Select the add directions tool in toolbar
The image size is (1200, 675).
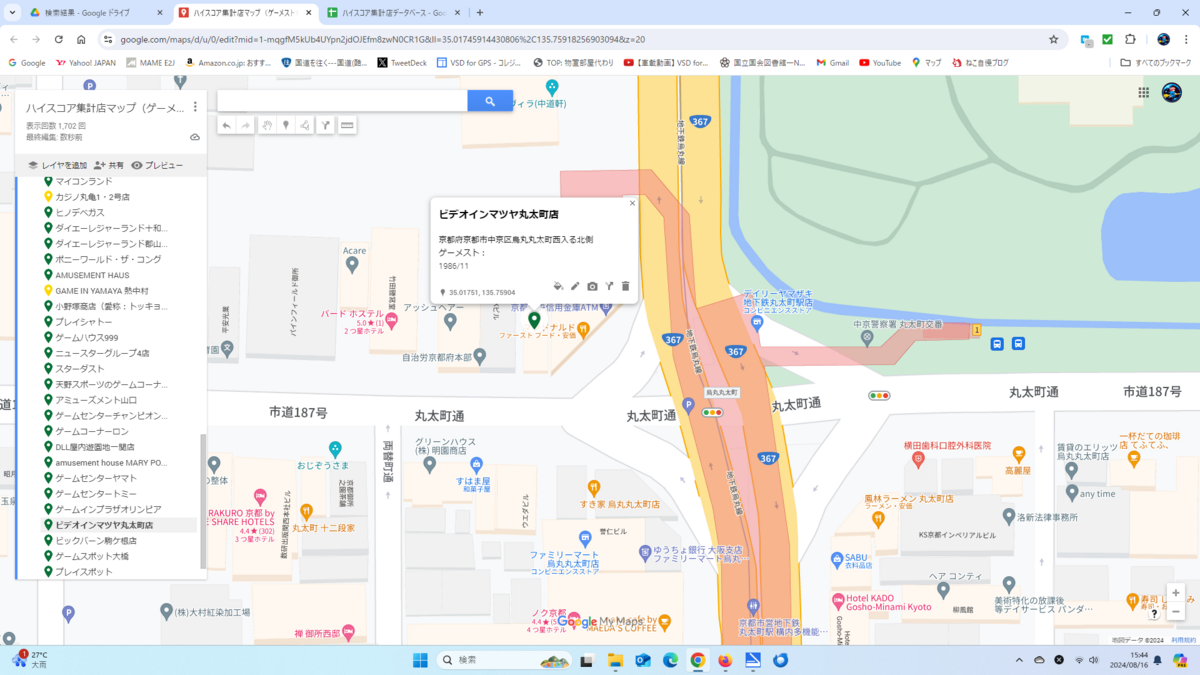pos(326,126)
